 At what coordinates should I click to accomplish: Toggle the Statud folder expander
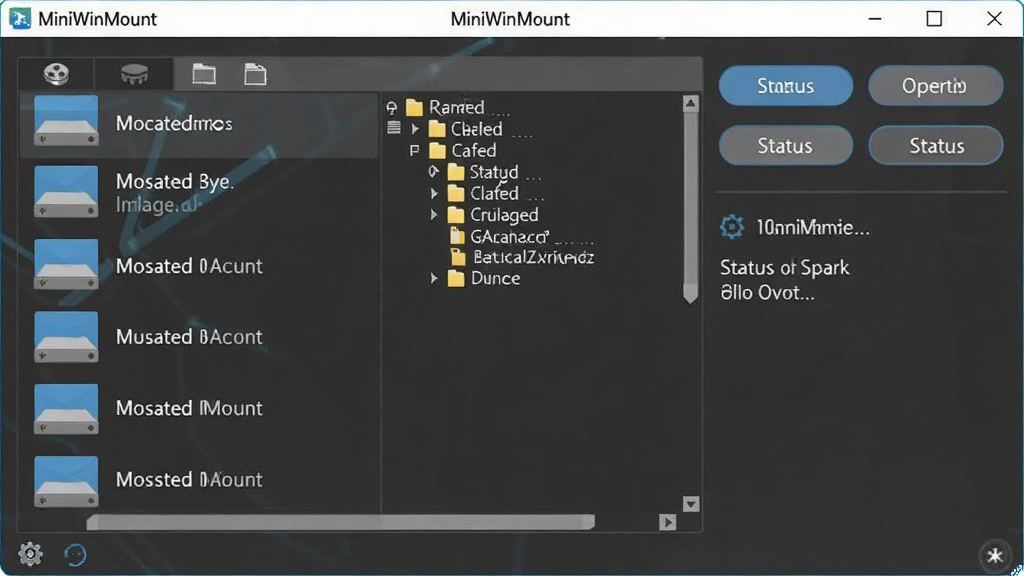pos(434,172)
